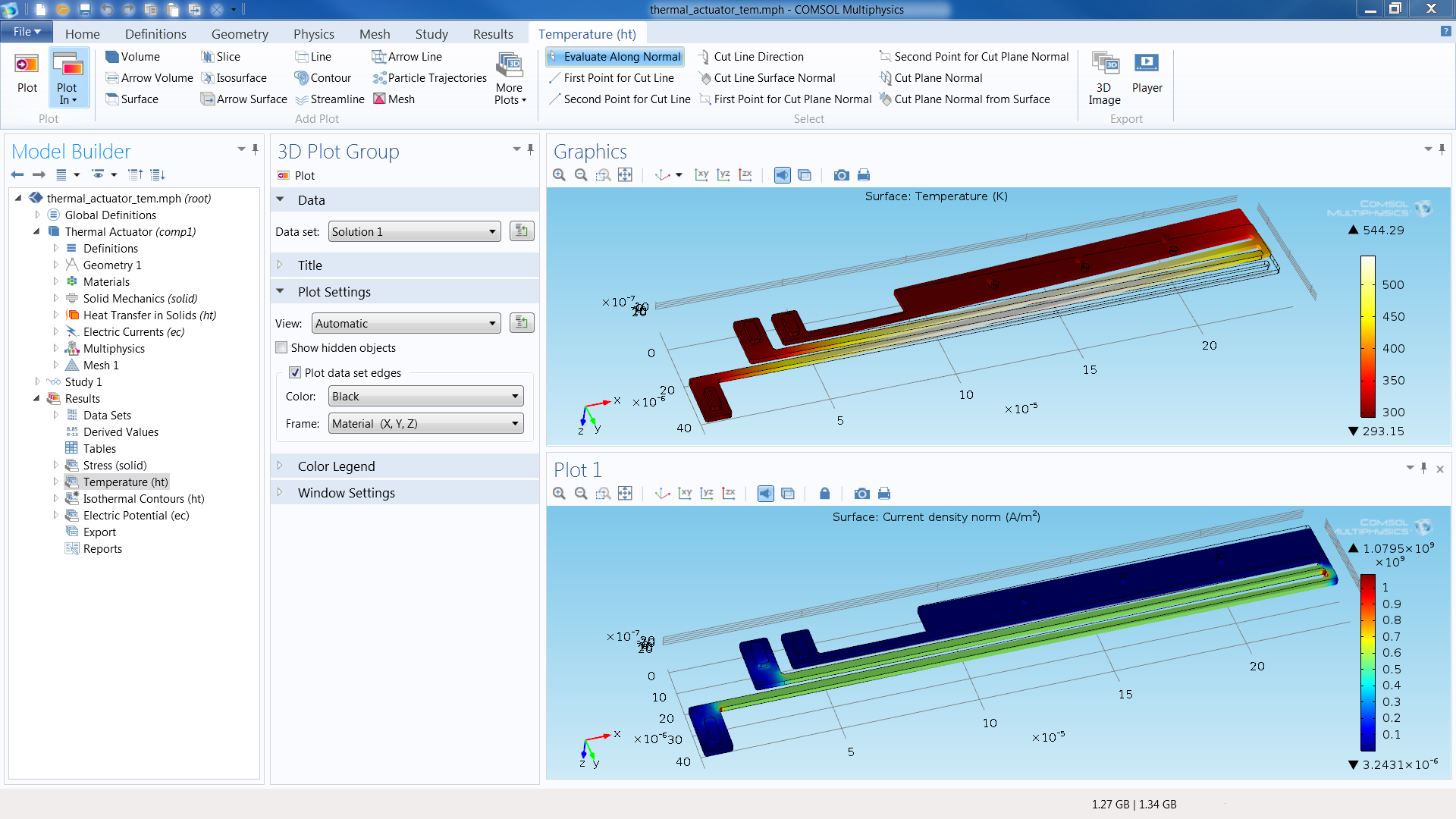Toggle transparency in Graphics window
1456x819 pixels.
pos(805,175)
